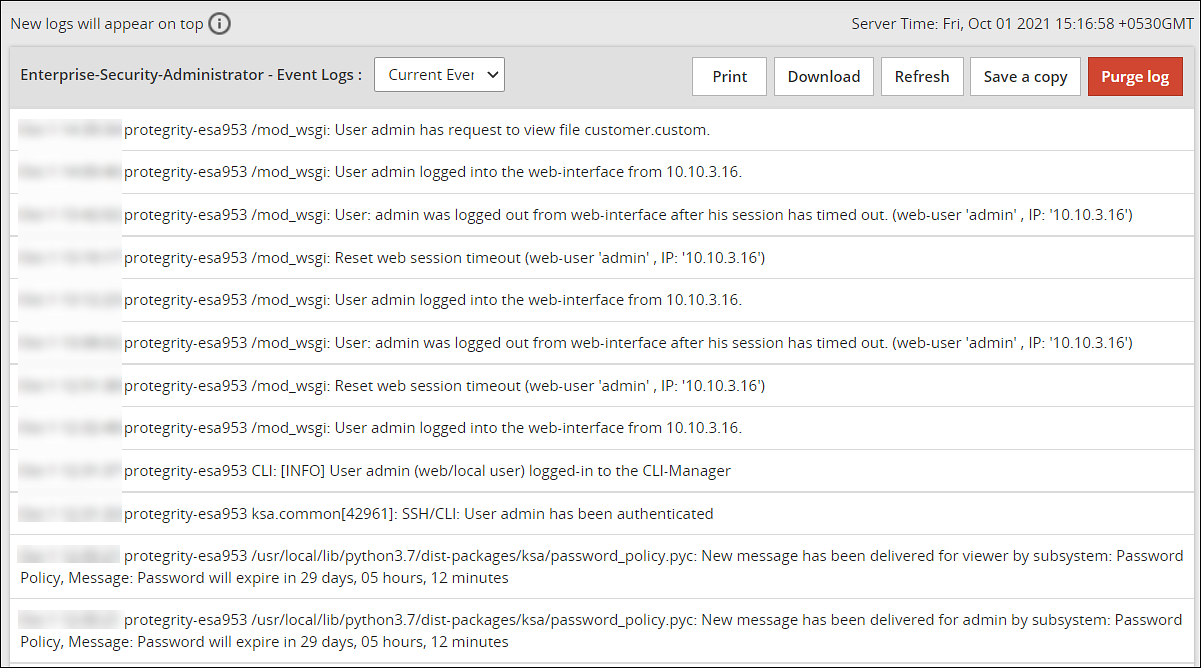Open the Current Events dropdown
1201x668 pixels.
[439, 74]
